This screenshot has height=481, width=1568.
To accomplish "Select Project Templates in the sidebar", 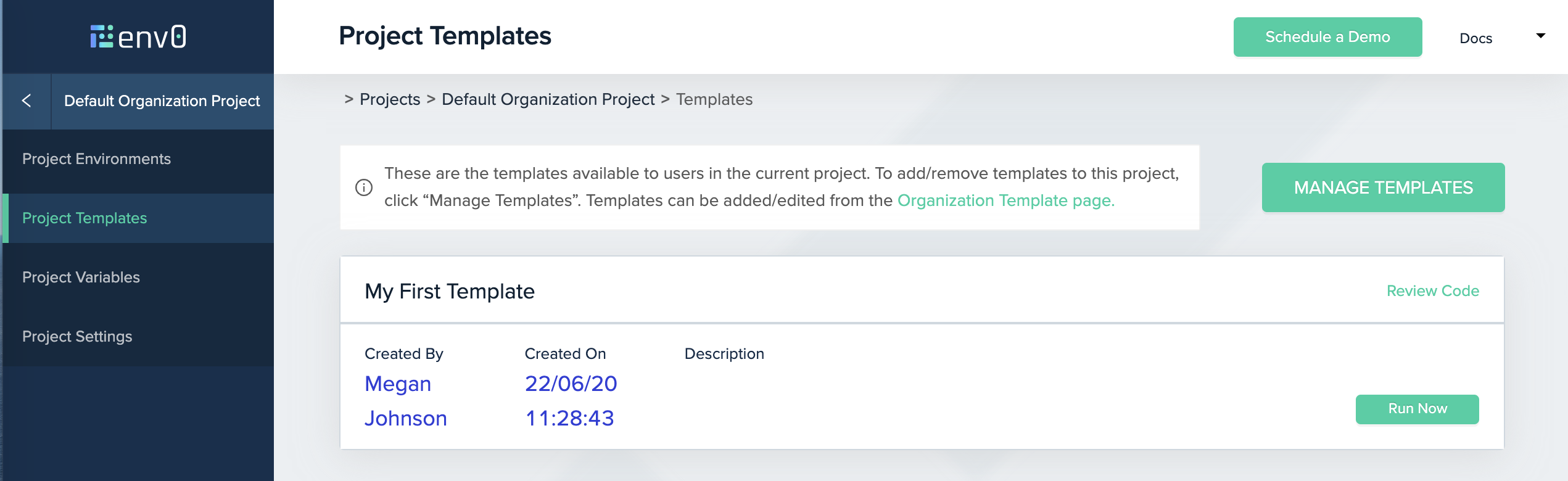I will pyautogui.click(x=85, y=218).
